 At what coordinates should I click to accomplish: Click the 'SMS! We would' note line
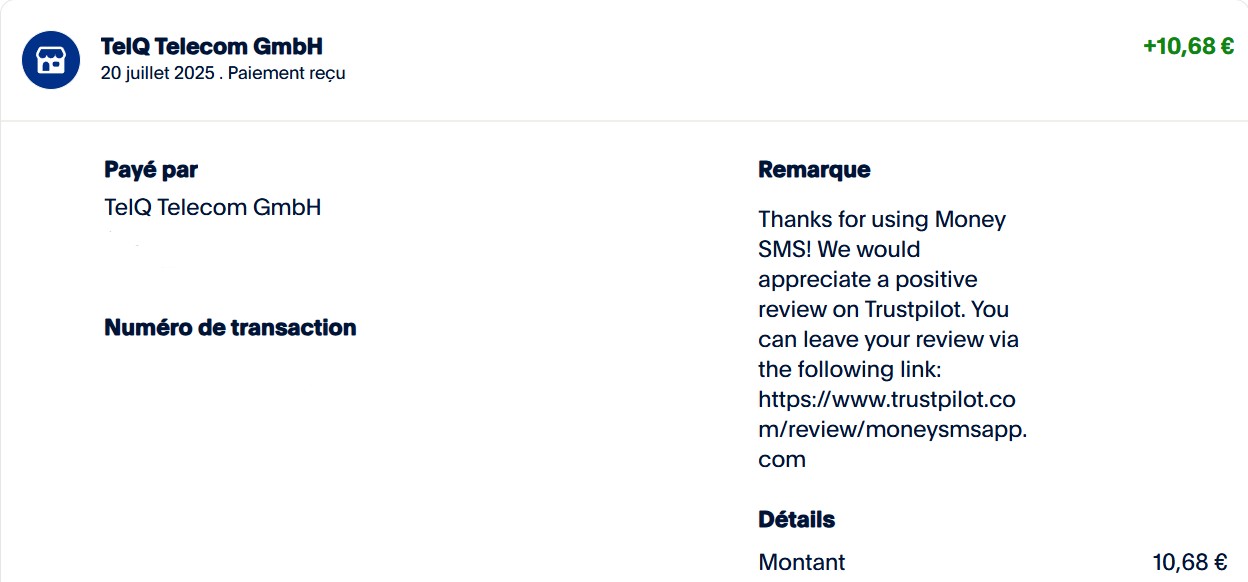click(839, 249)
